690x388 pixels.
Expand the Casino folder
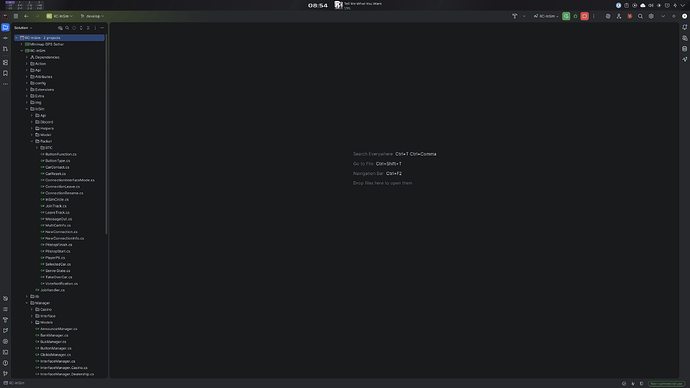[x=32, y=309]
